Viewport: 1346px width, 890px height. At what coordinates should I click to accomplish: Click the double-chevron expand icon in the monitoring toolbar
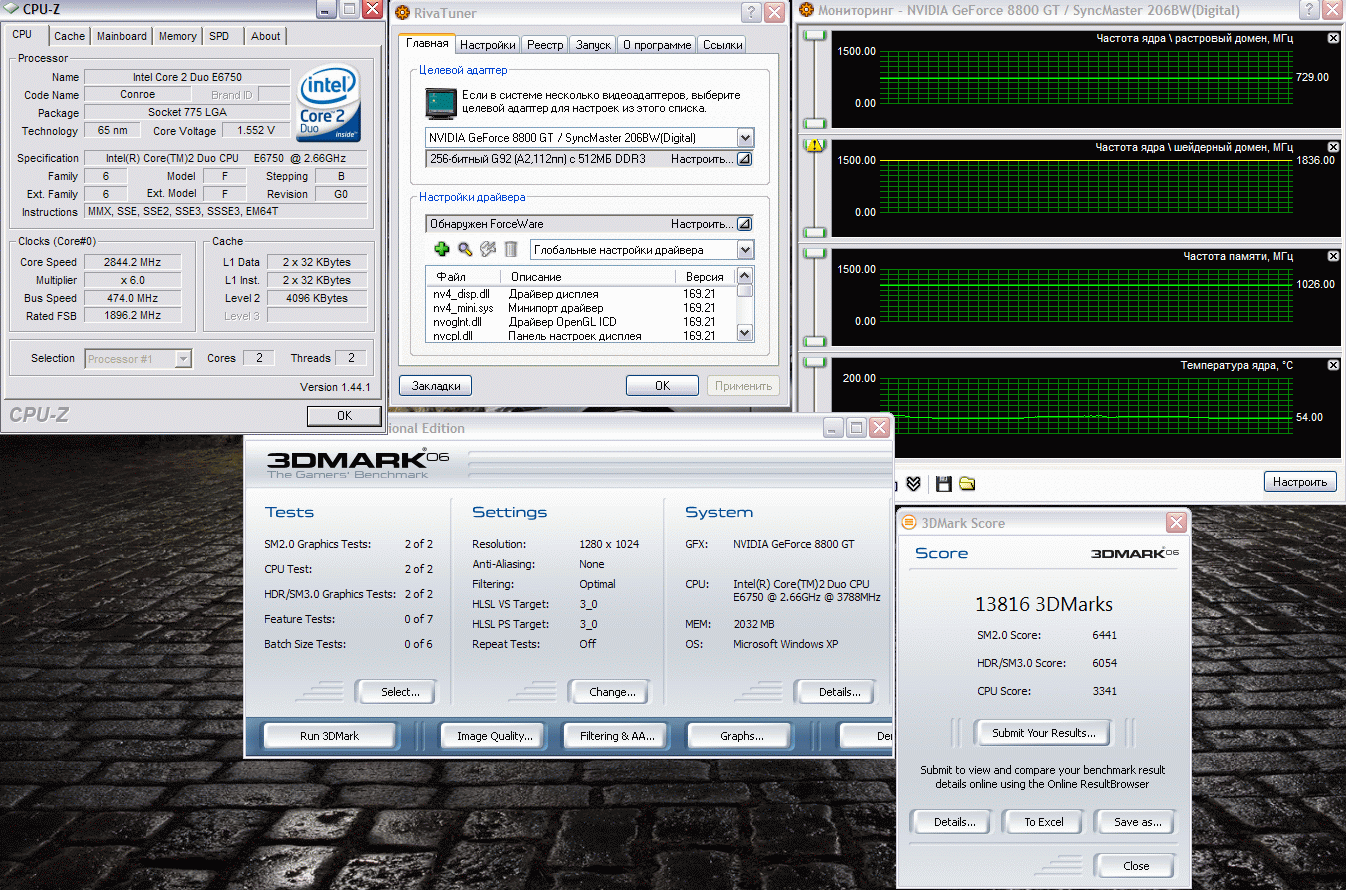(913, 484)
